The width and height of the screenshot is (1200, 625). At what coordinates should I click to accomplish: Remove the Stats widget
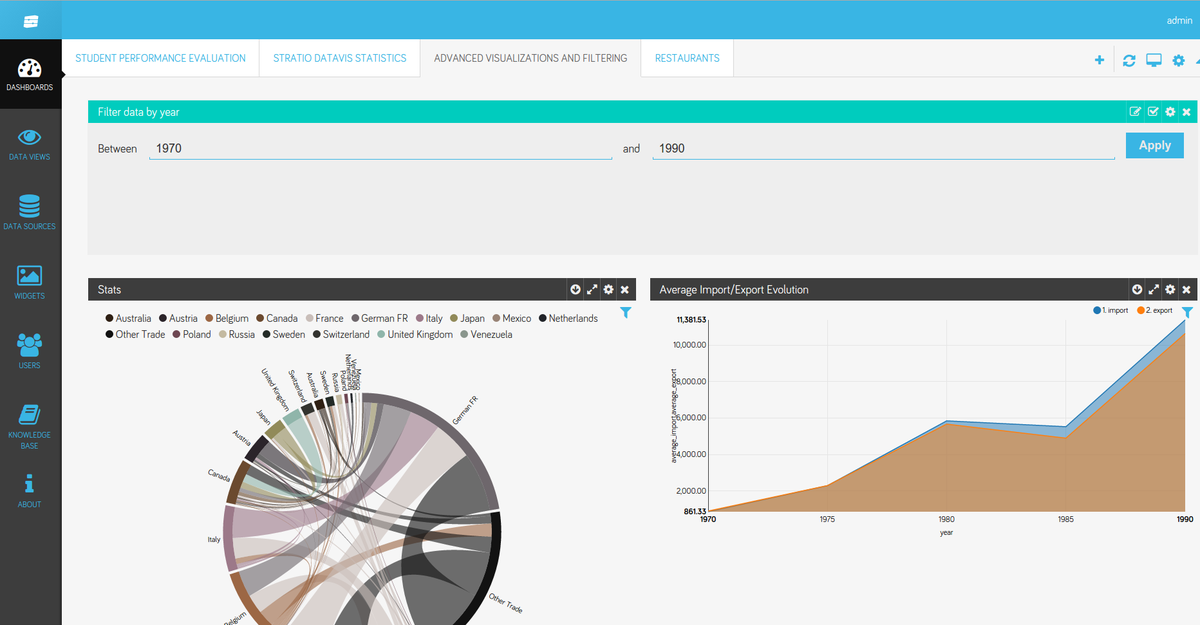tap(625, 289)
